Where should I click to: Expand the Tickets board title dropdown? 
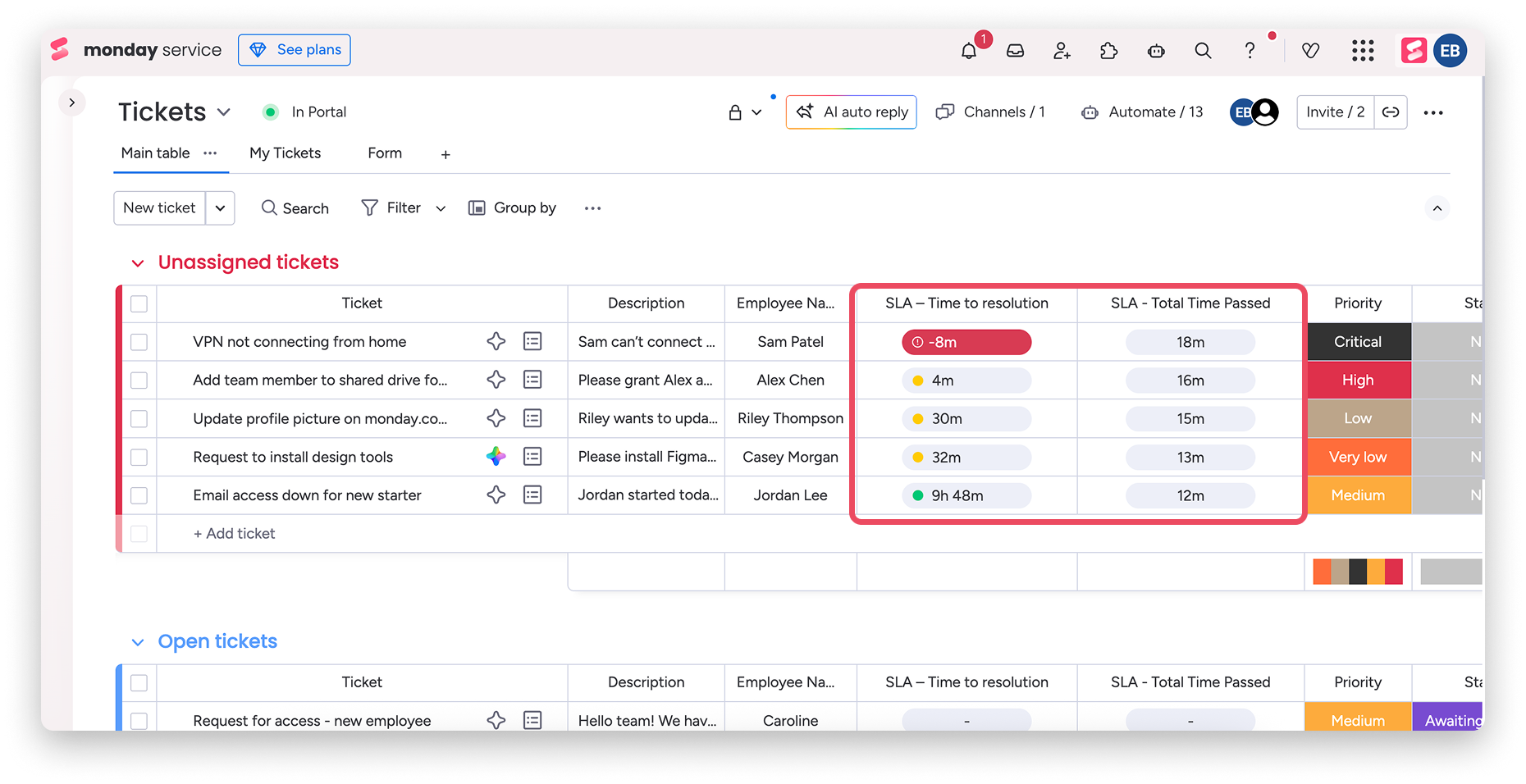click(x=224, y=112)
